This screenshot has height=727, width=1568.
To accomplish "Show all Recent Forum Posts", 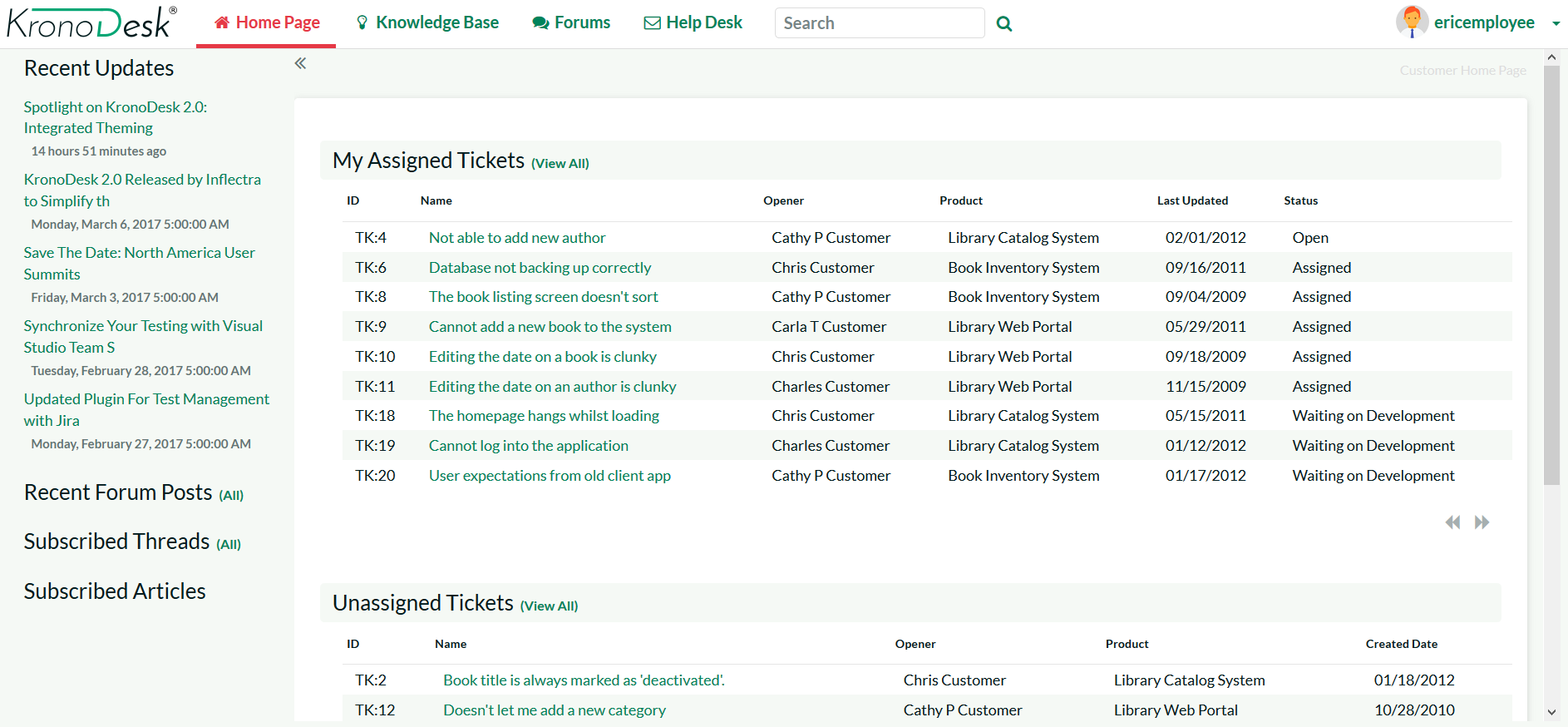I will [231, 496].
